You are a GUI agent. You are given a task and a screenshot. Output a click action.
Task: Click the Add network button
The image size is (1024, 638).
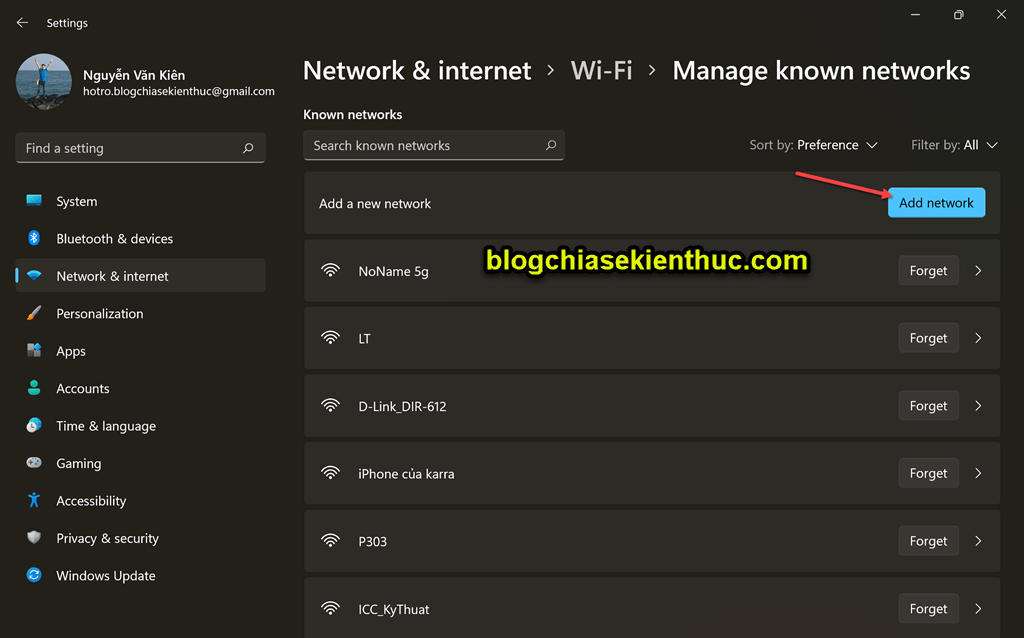click(x=936, y=202)
